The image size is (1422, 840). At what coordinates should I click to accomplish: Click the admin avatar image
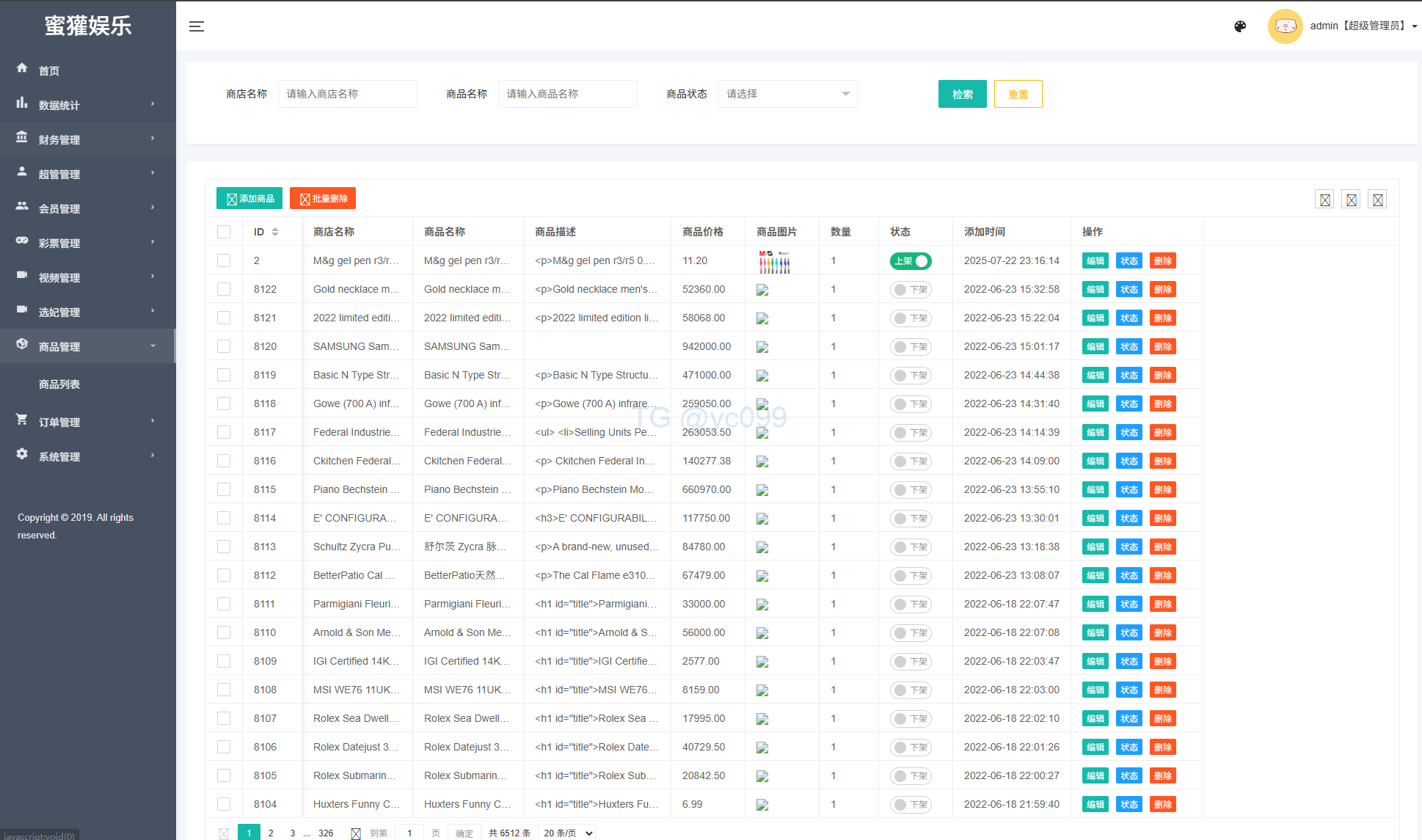coord(1285,26)
